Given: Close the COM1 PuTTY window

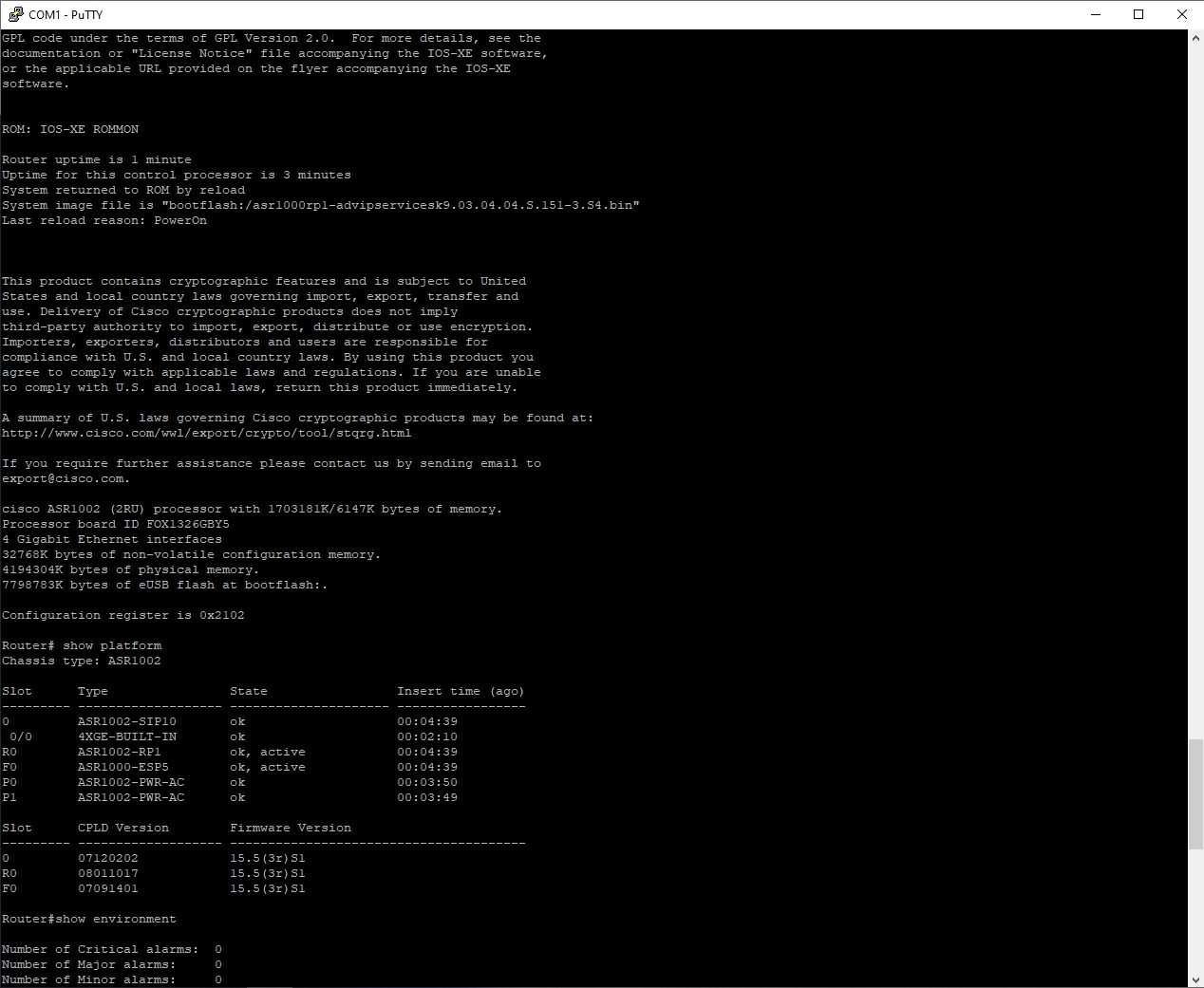Looking at the screenshot, I should pyautogui.click(x=1182, y=14).
